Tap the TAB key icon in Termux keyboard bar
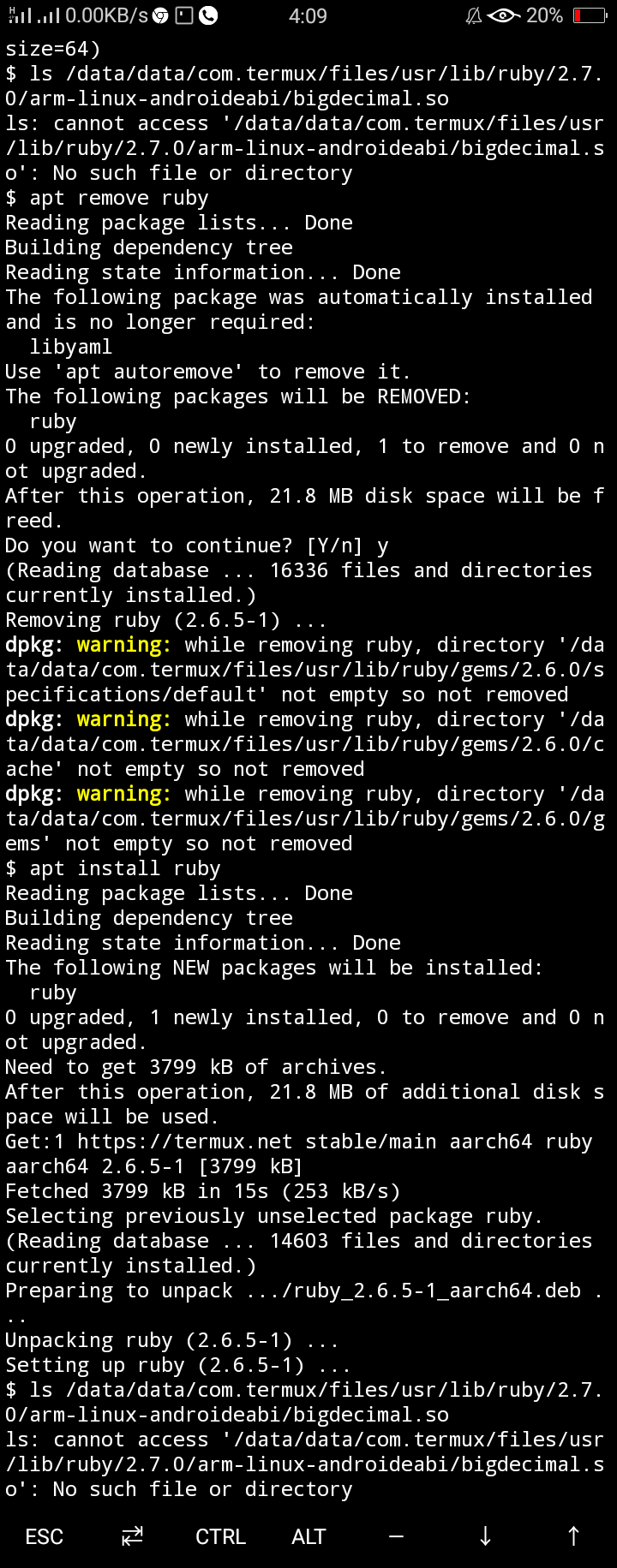 point(132,1536)
